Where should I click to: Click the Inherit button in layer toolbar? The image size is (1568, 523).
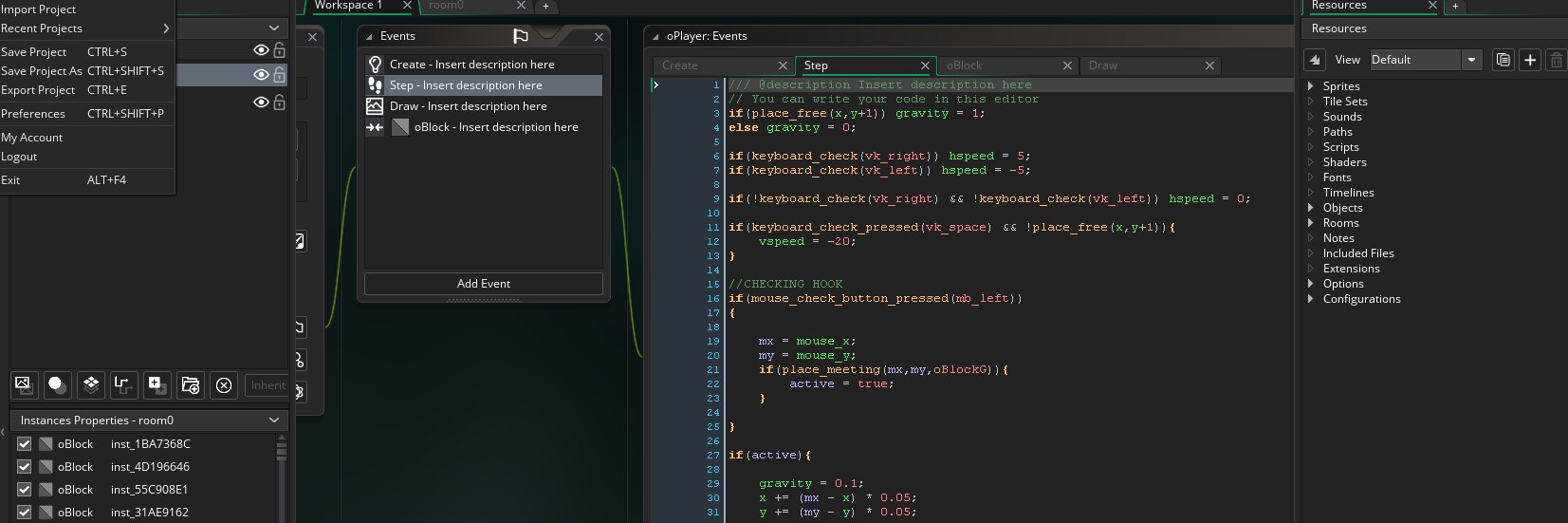point(267,384)
